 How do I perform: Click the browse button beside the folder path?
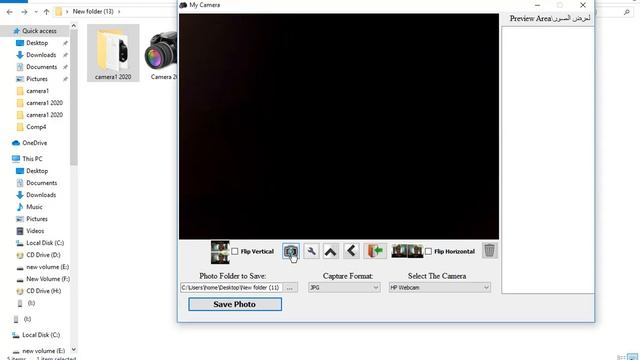click(290, 288)
